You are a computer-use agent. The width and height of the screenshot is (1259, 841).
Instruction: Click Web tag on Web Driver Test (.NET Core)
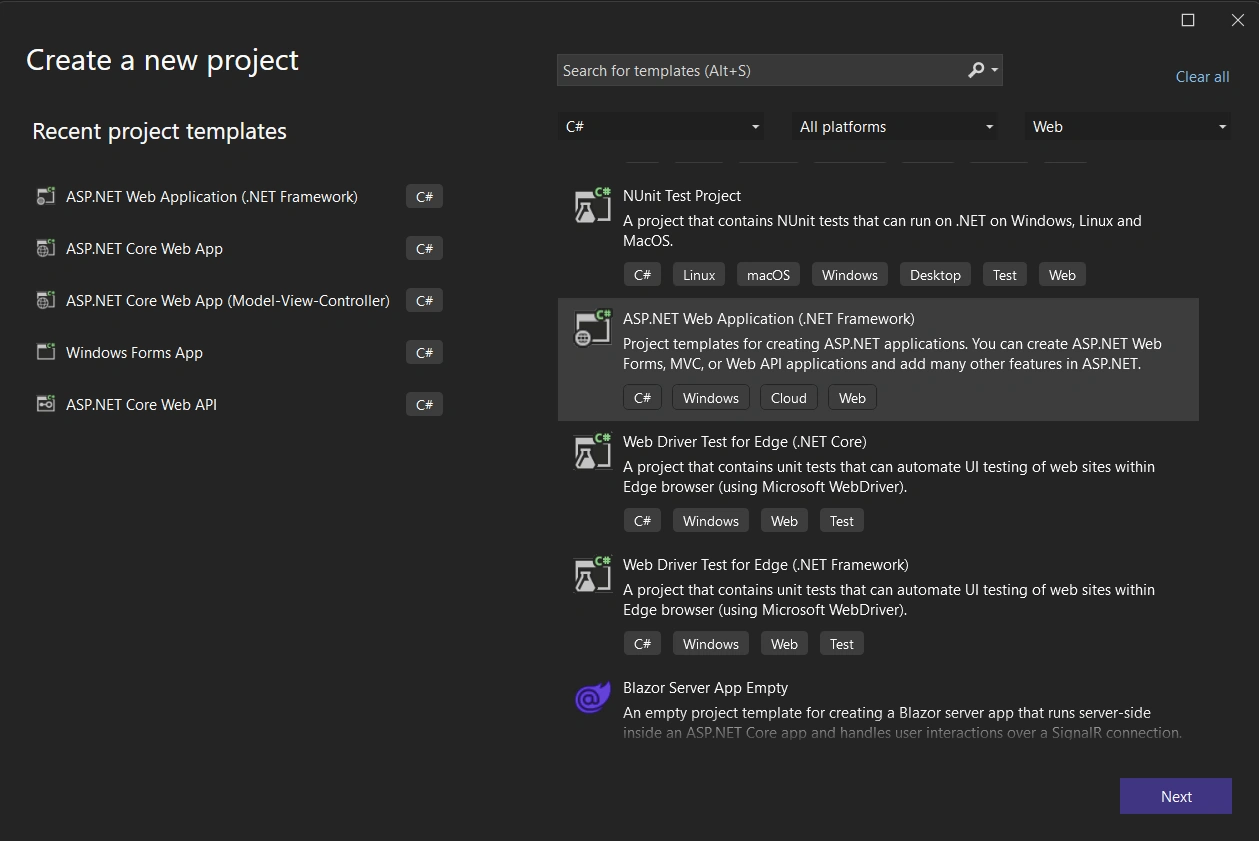click(x=785, y=521)
